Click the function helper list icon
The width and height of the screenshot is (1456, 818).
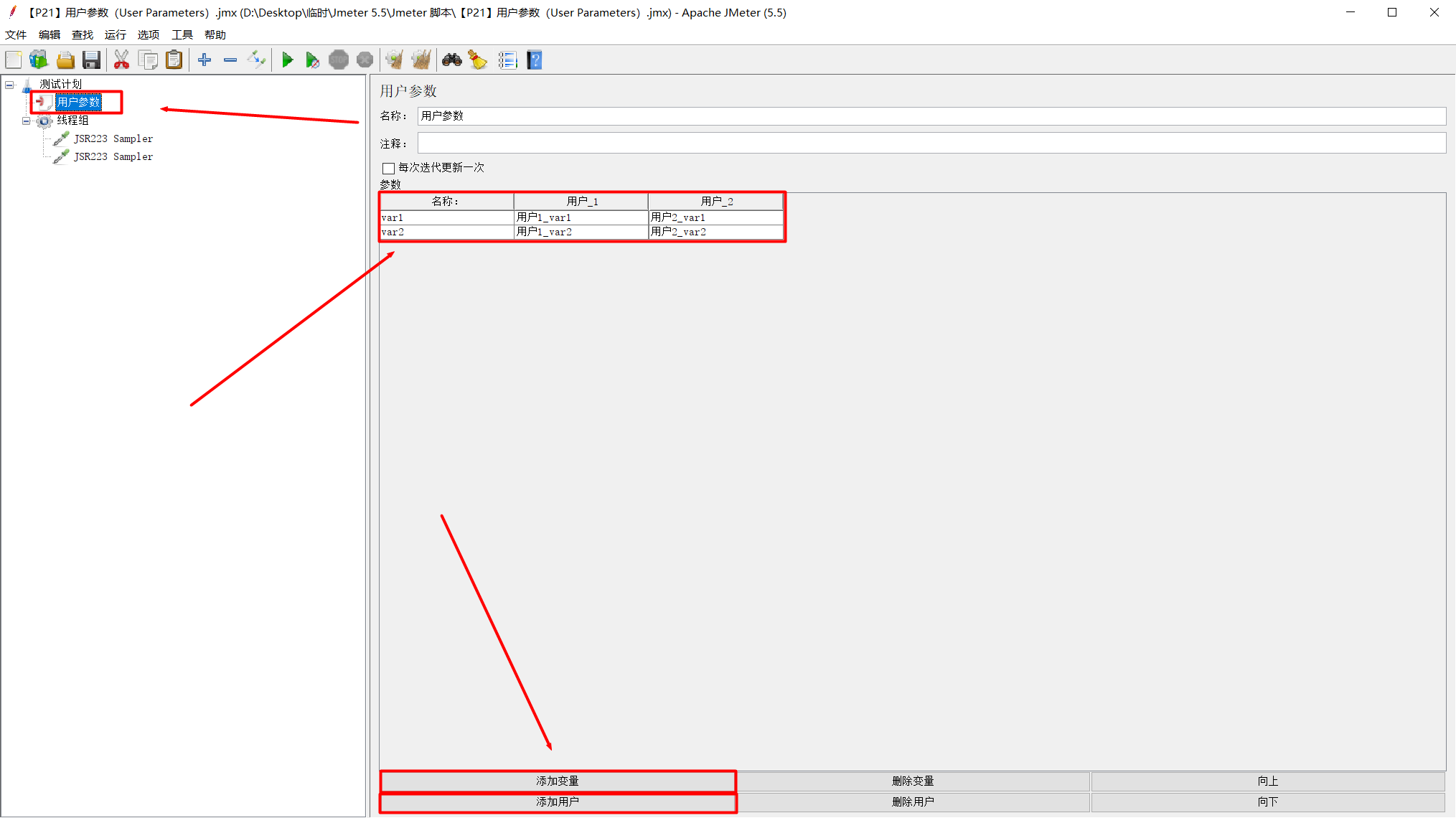[507, 60]
